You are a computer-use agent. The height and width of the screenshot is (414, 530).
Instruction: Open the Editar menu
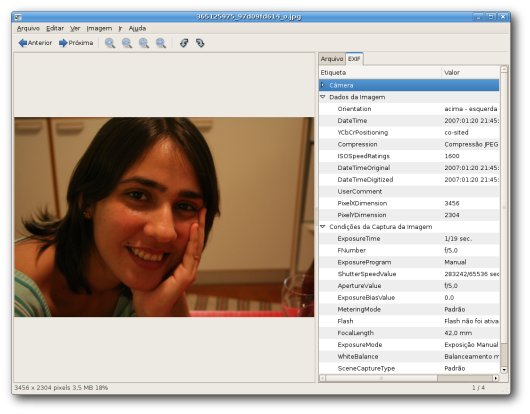55,28
